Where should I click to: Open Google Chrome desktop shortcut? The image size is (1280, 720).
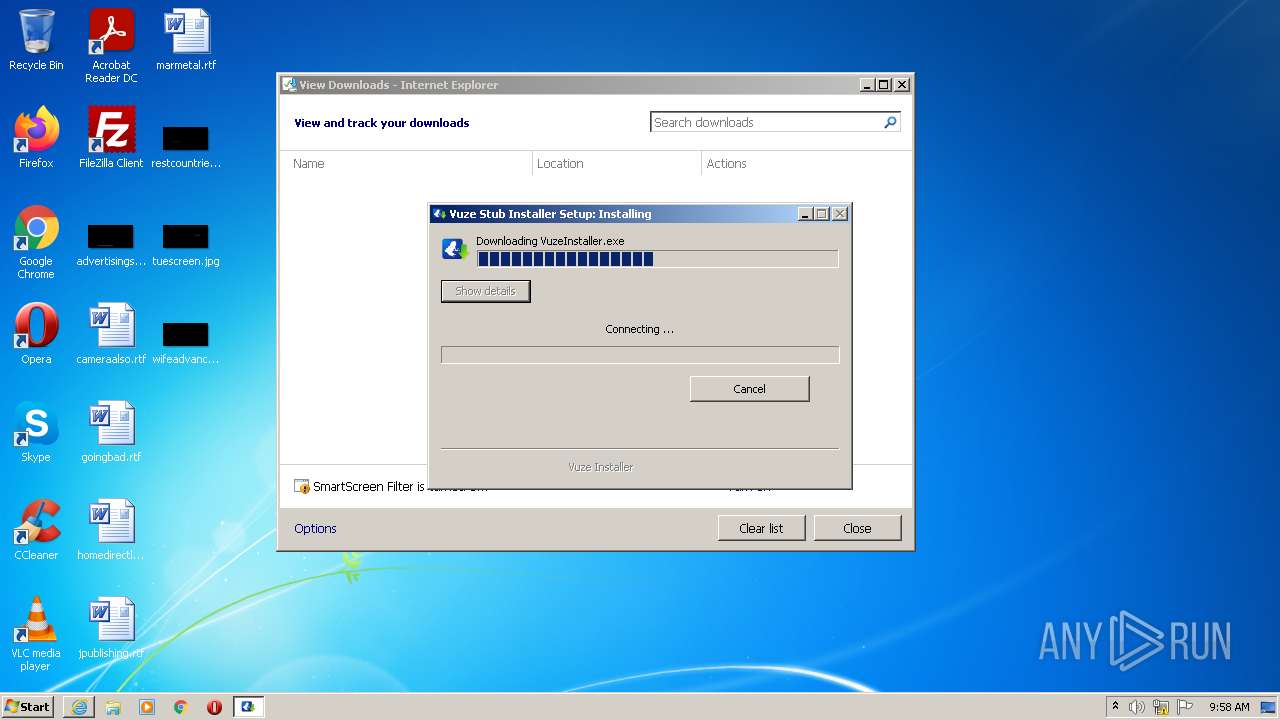pos(36,242)
